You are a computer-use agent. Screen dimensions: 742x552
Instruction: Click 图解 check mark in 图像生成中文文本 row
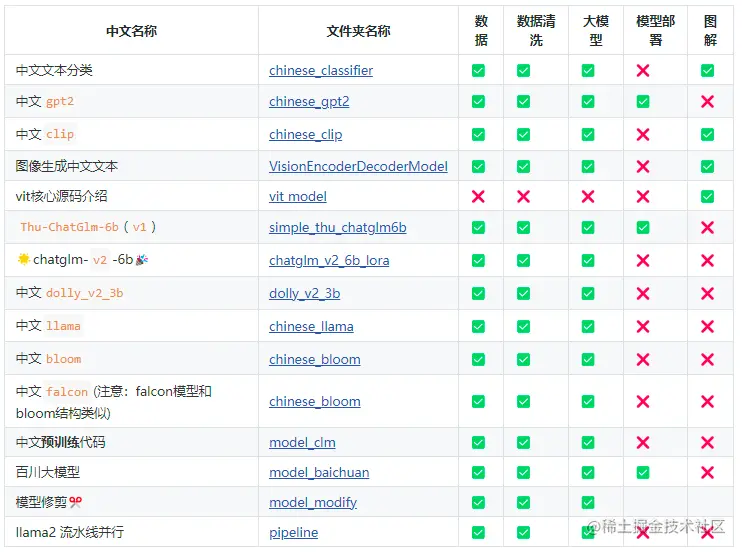(707, 167)
